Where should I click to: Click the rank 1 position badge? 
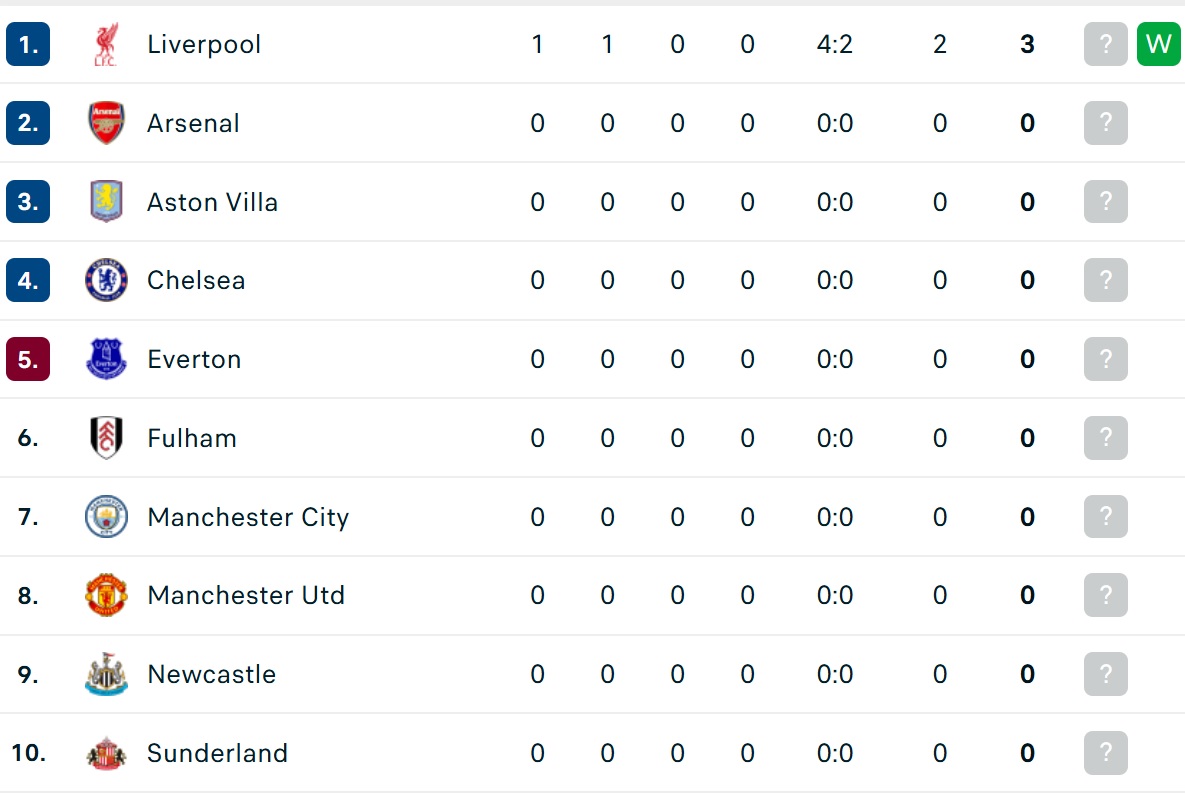point(28,44)
